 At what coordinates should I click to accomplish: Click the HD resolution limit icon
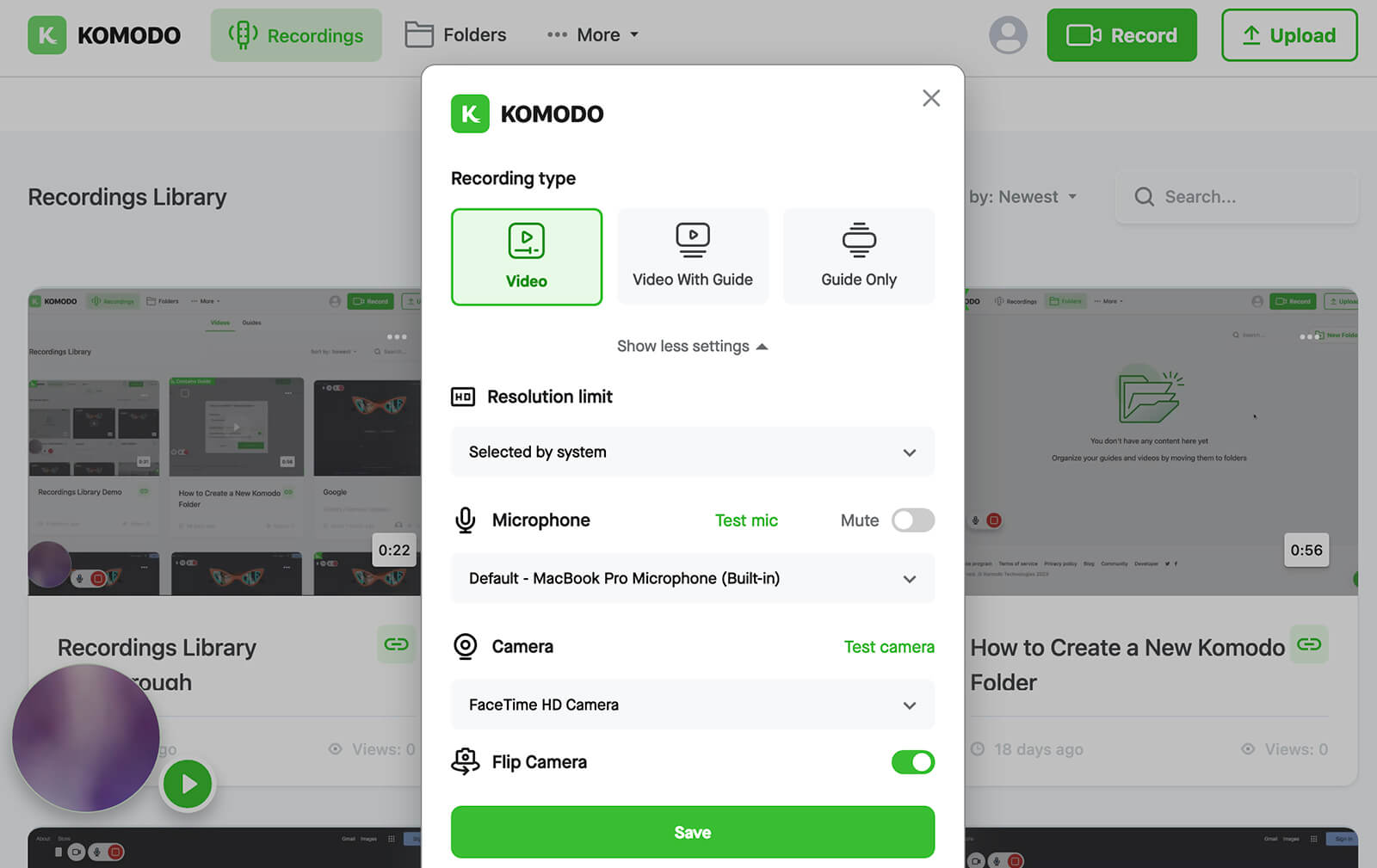pos(463,397)
